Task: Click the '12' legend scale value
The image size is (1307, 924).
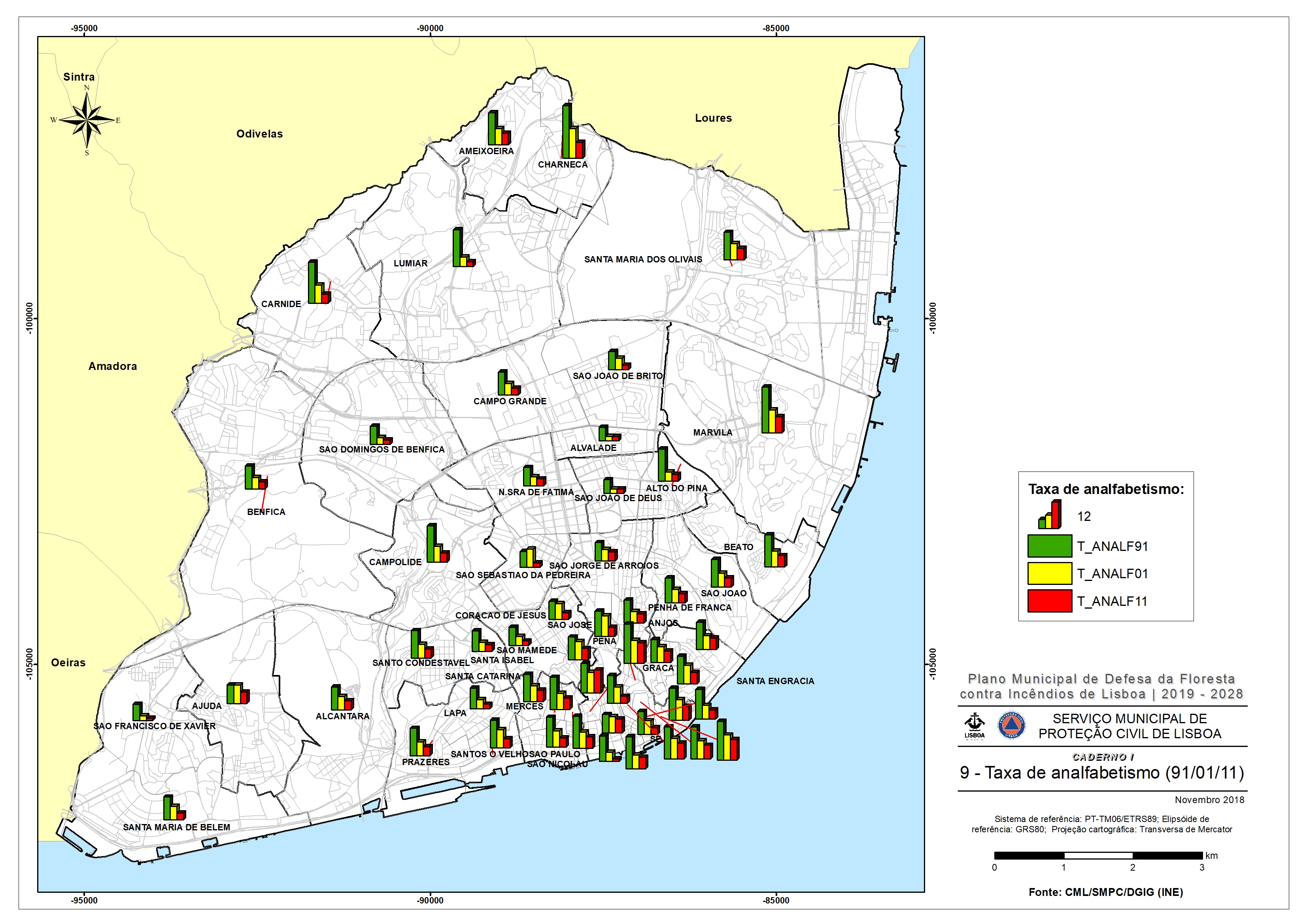Action: (x=1084, y=517)
